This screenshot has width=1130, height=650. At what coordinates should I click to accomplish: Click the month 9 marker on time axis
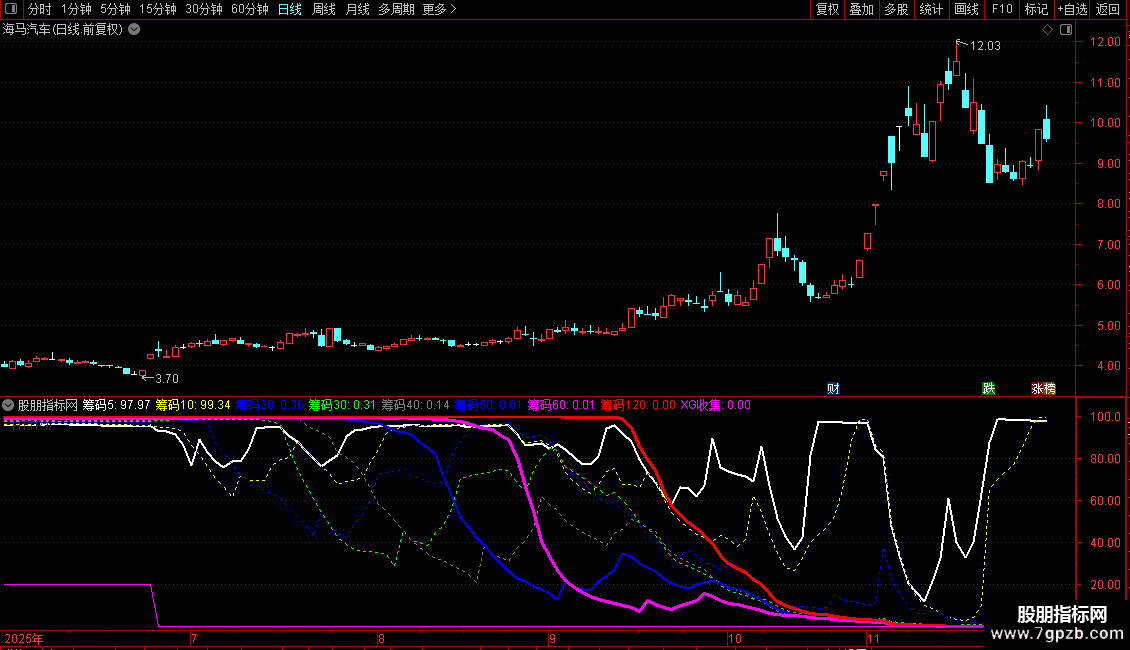[552, 638]
